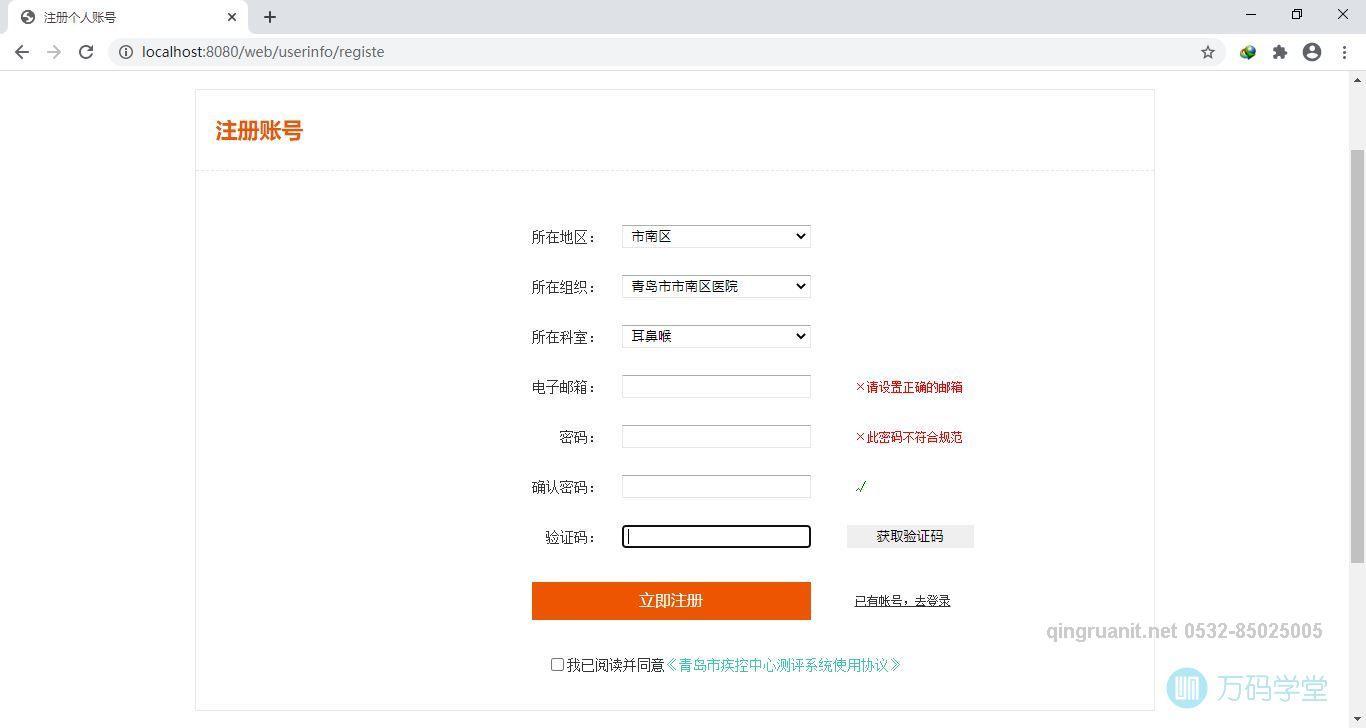Open the 青岛市疾控中心测评系统使用协议 agreement link

(784, 664)
